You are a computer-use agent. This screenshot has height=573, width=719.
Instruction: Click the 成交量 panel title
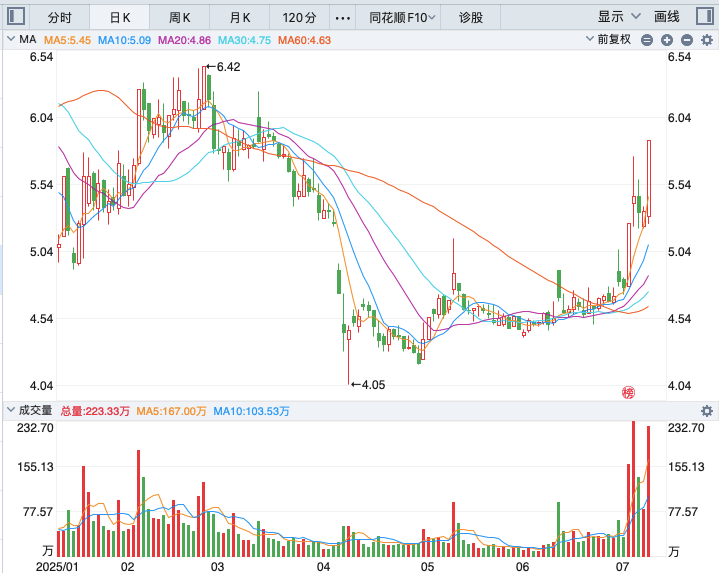[35, 410]
